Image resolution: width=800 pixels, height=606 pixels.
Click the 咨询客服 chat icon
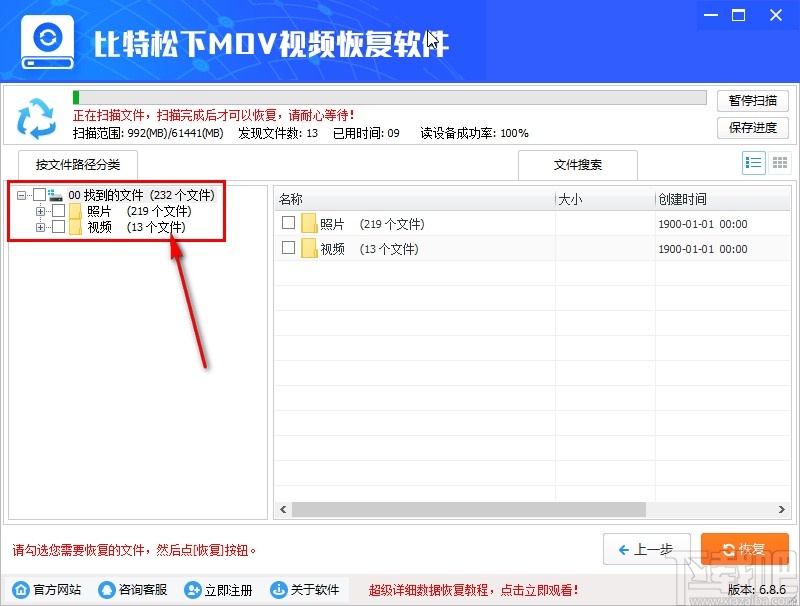(107, 590)
